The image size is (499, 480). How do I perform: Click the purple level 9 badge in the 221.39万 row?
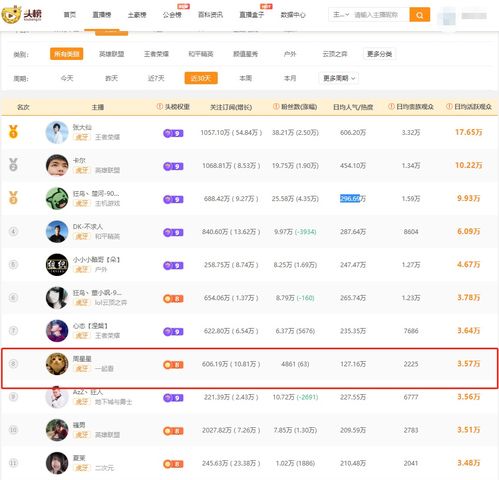173,398
